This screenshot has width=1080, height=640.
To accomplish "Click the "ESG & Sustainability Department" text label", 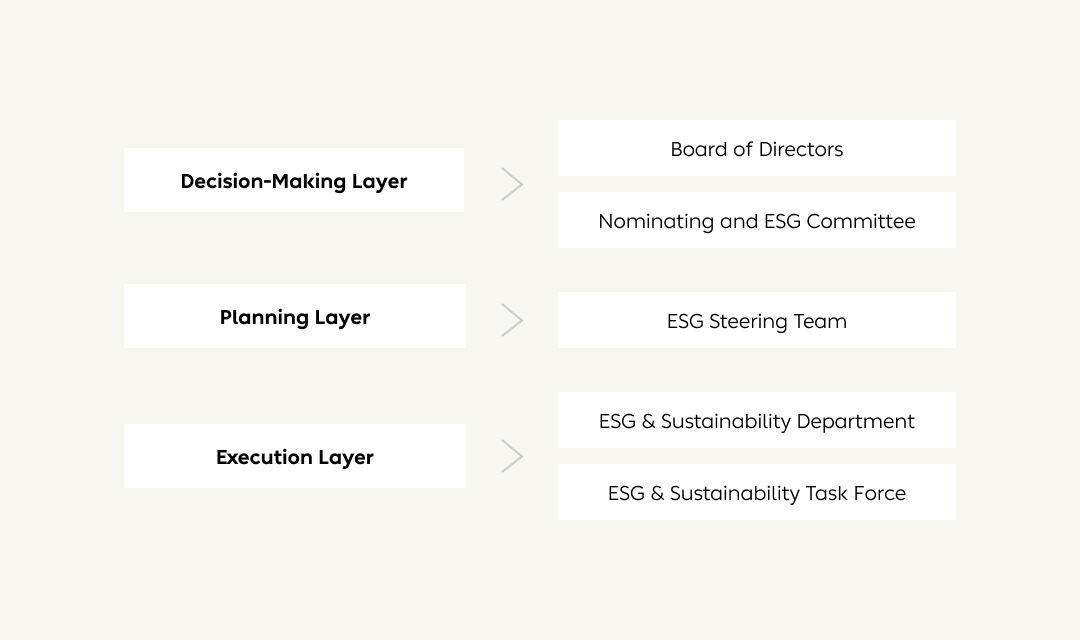I will 757,421.
